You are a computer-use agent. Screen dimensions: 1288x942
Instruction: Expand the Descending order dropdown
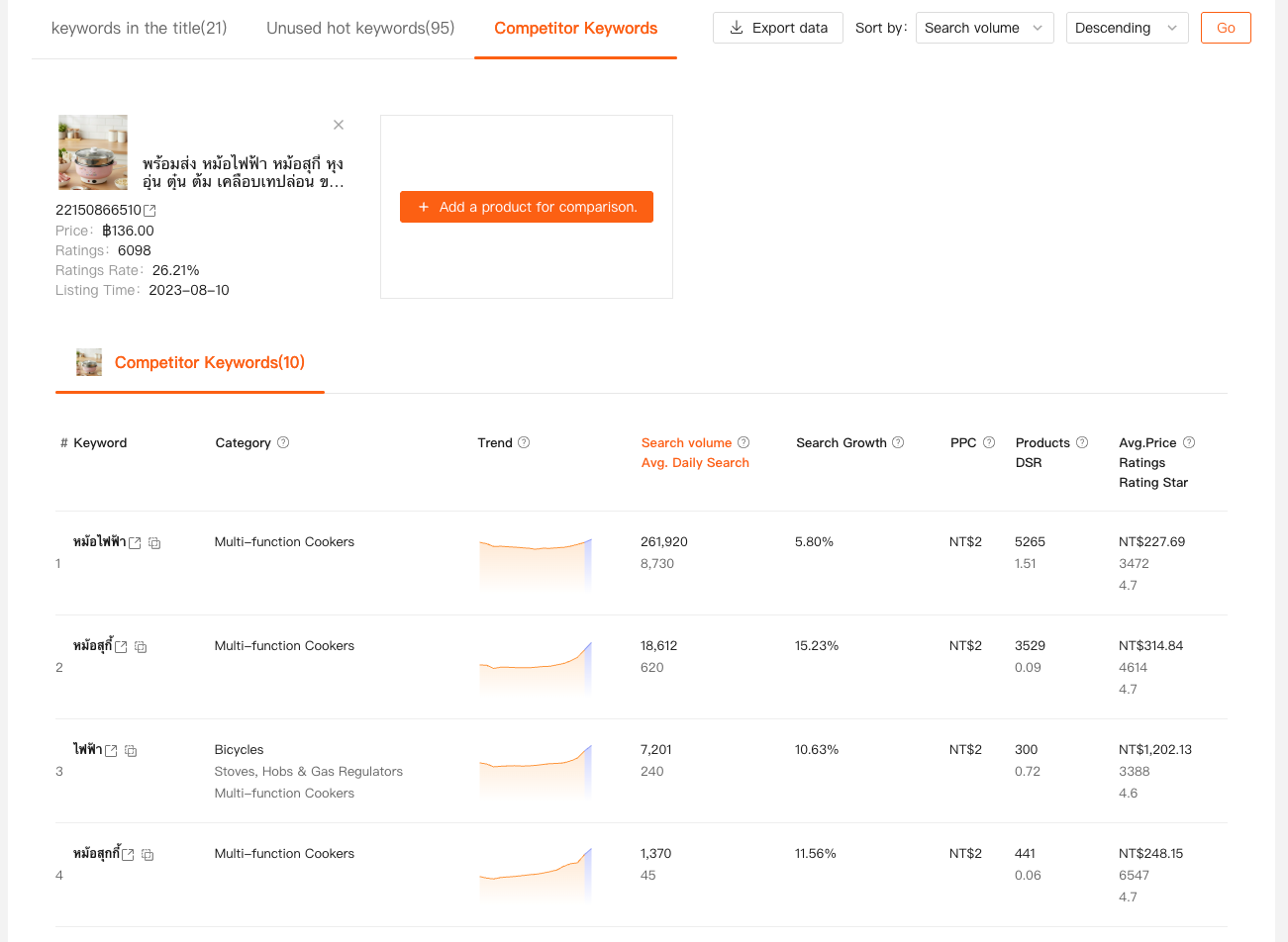point(1127,28)
